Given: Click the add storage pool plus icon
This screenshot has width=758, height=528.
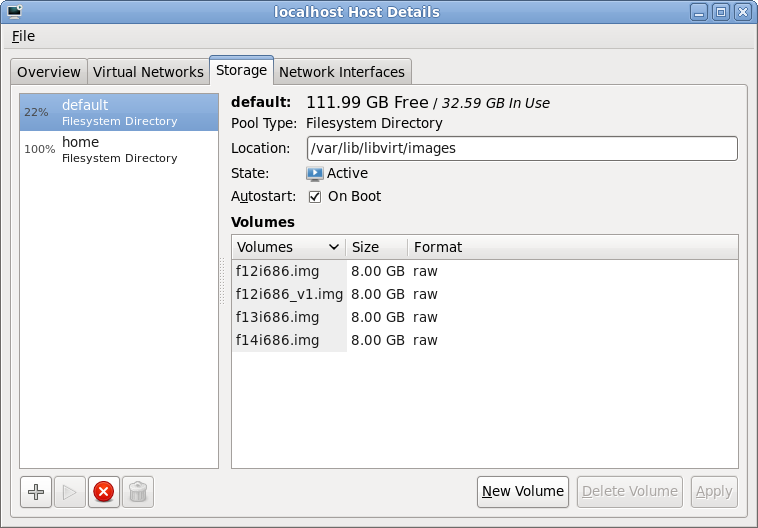Looking at the screenshot, I should coord(36,492).
